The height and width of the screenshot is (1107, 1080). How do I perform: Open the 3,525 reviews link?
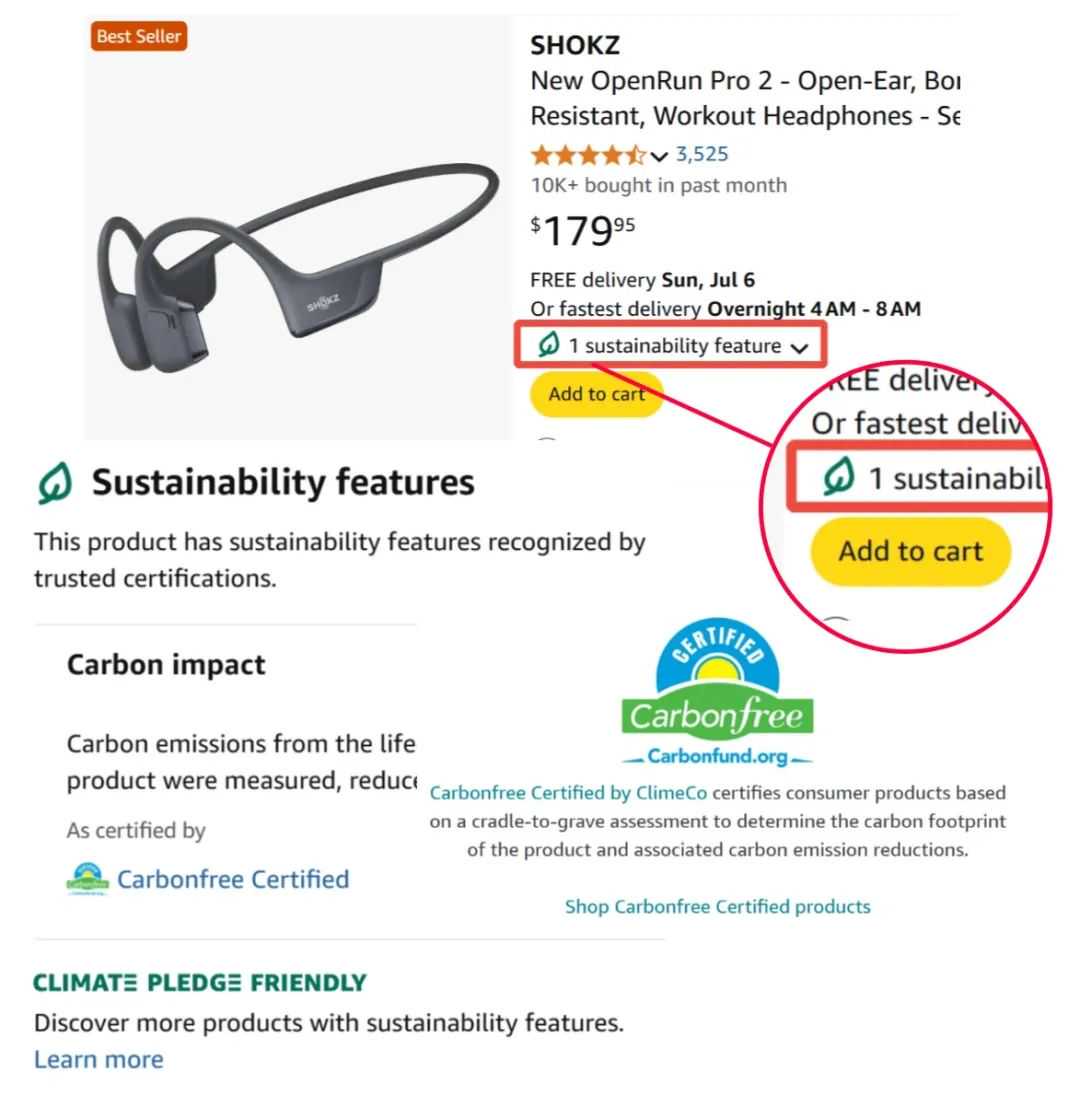tap(702, 154)
